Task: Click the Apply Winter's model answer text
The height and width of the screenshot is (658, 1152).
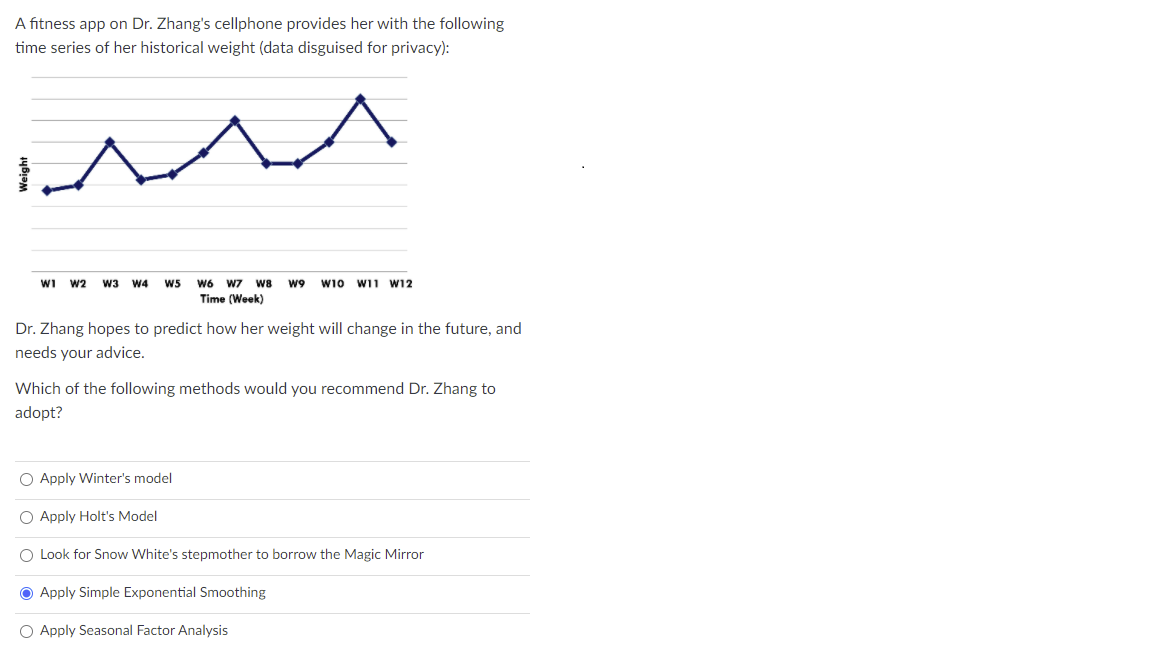Action: point(106,478)
